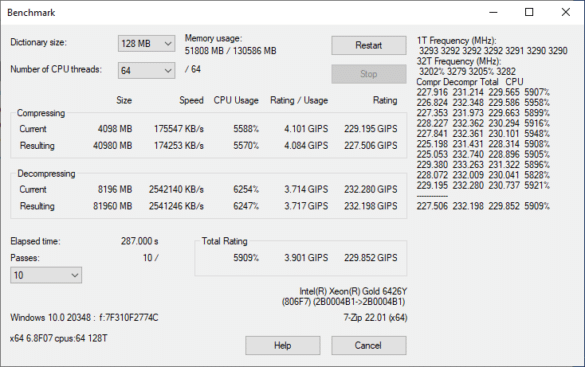
Task: Click decompressing current CPU usage 6254%
Action: pyautogui.click(x=246, y=189)
